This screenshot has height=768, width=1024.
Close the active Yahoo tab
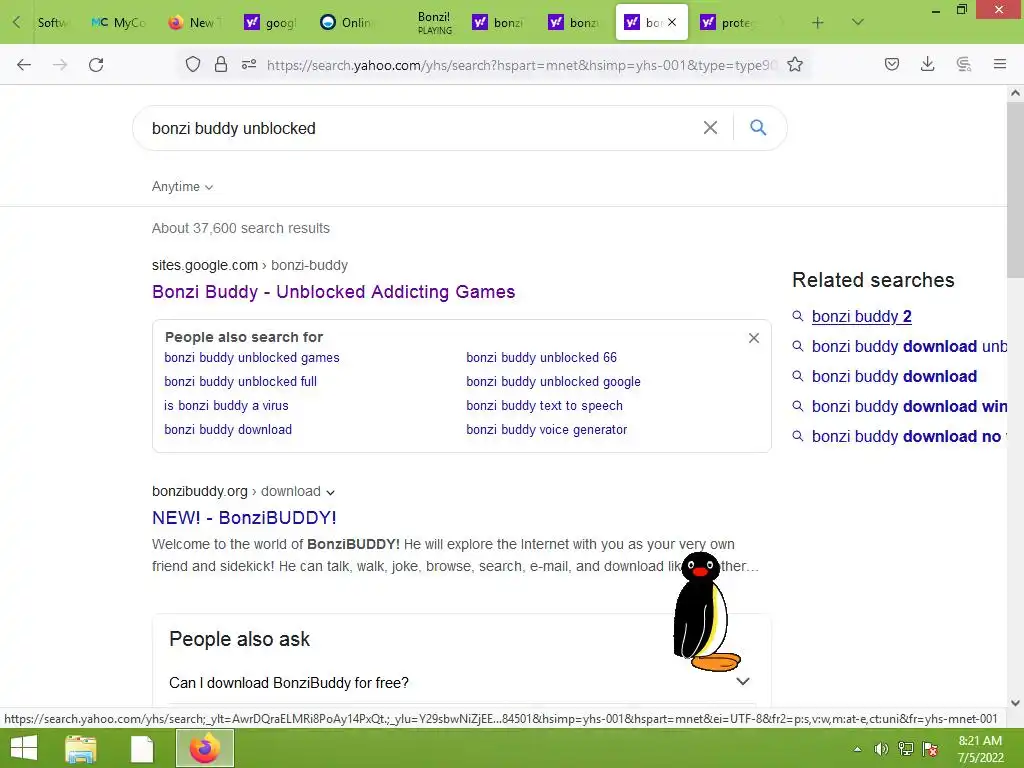(672, 22)
